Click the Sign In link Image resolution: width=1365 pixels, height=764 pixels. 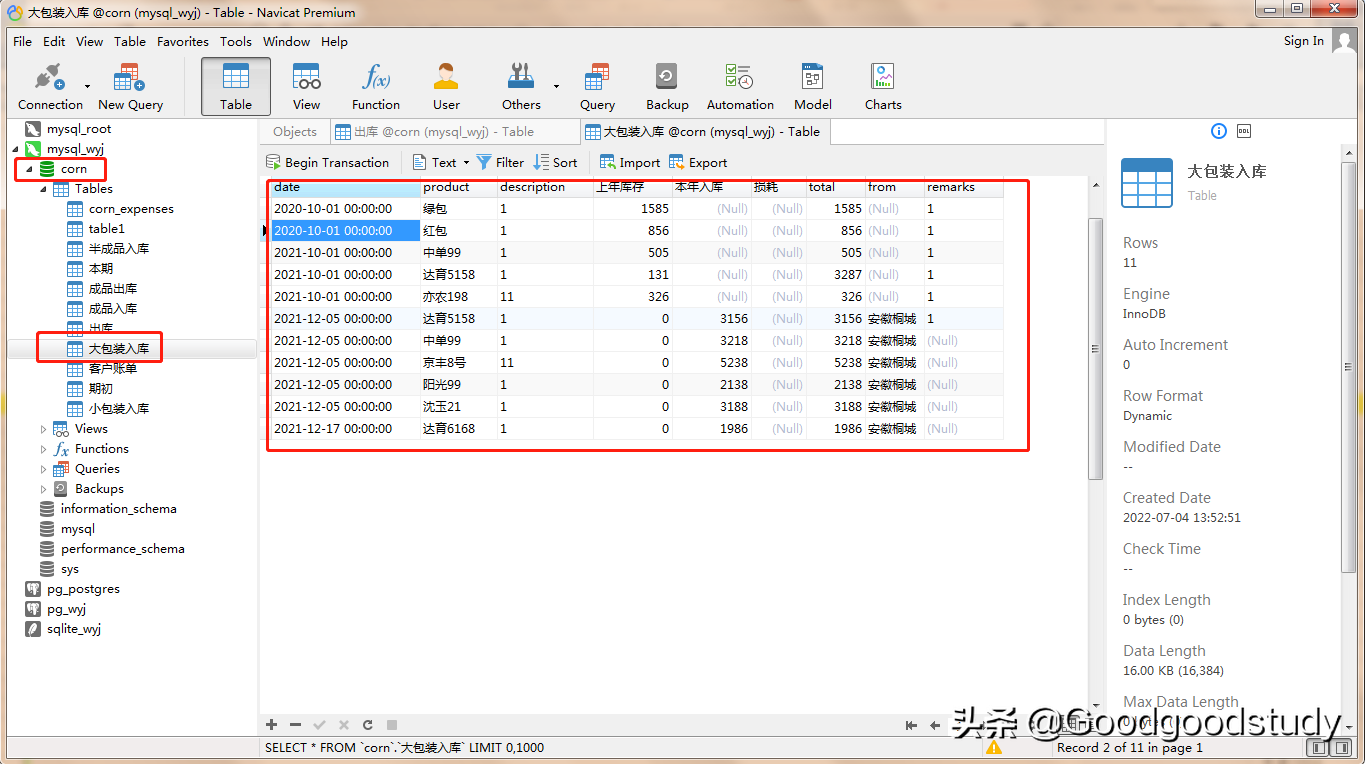1303,41
